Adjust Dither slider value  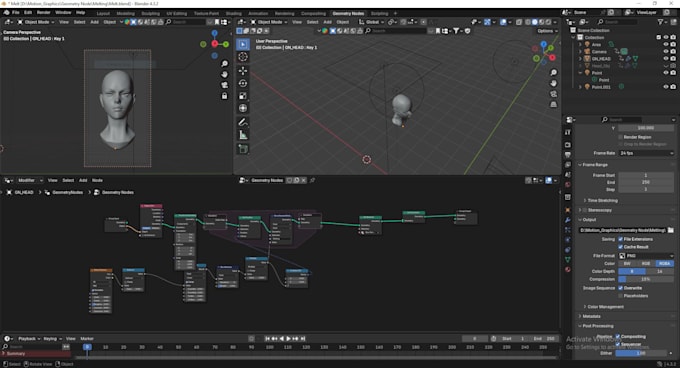641,353
